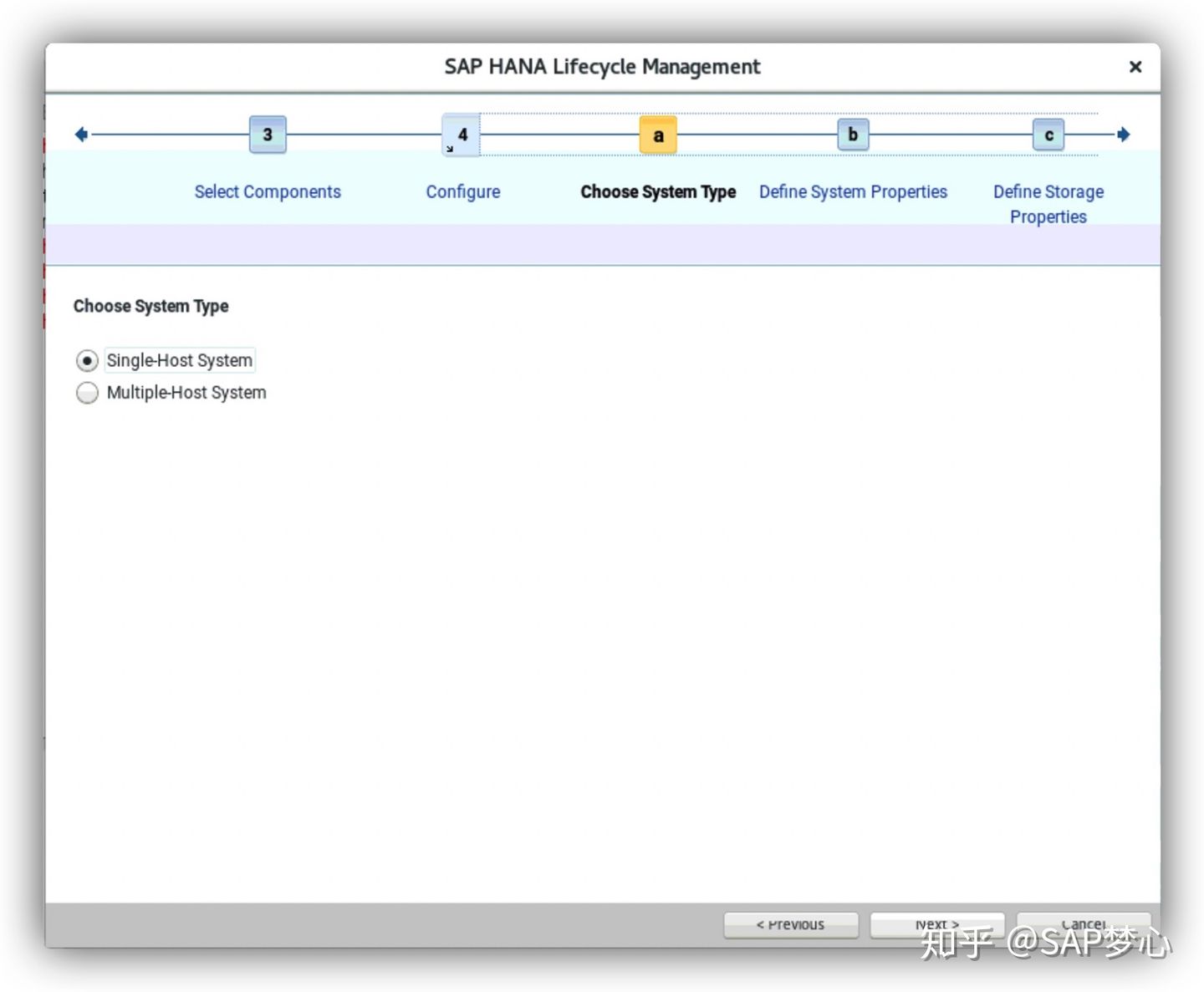Click the Choose System Type heading
This screenshot has height=992, width=1204.
point(150,306)
